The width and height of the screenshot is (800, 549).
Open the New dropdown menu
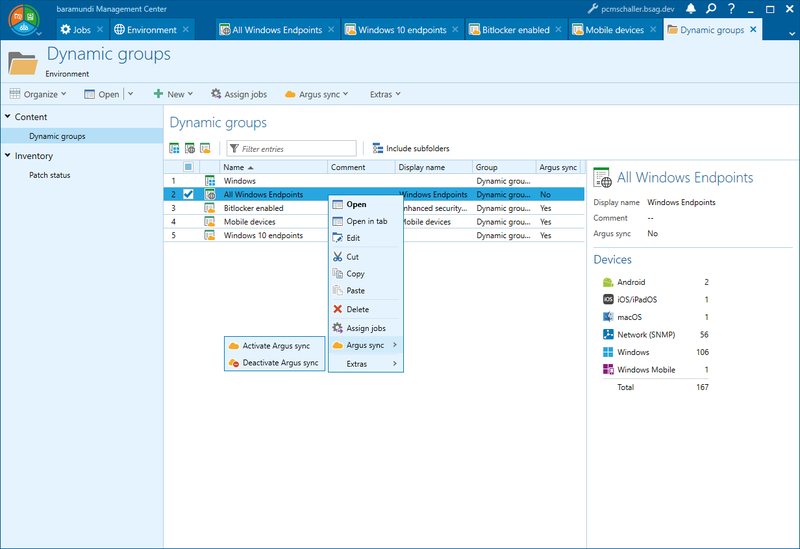point(173,94)
